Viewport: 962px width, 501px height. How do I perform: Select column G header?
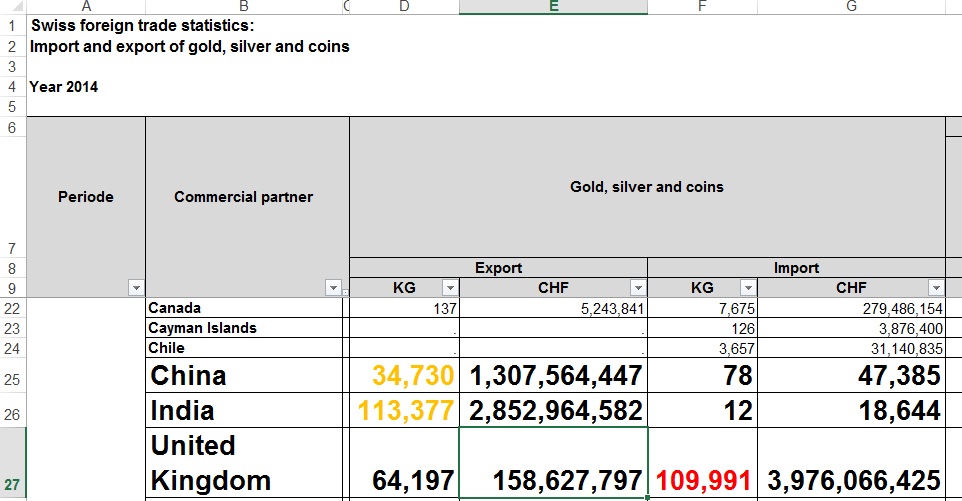(851, 7)
